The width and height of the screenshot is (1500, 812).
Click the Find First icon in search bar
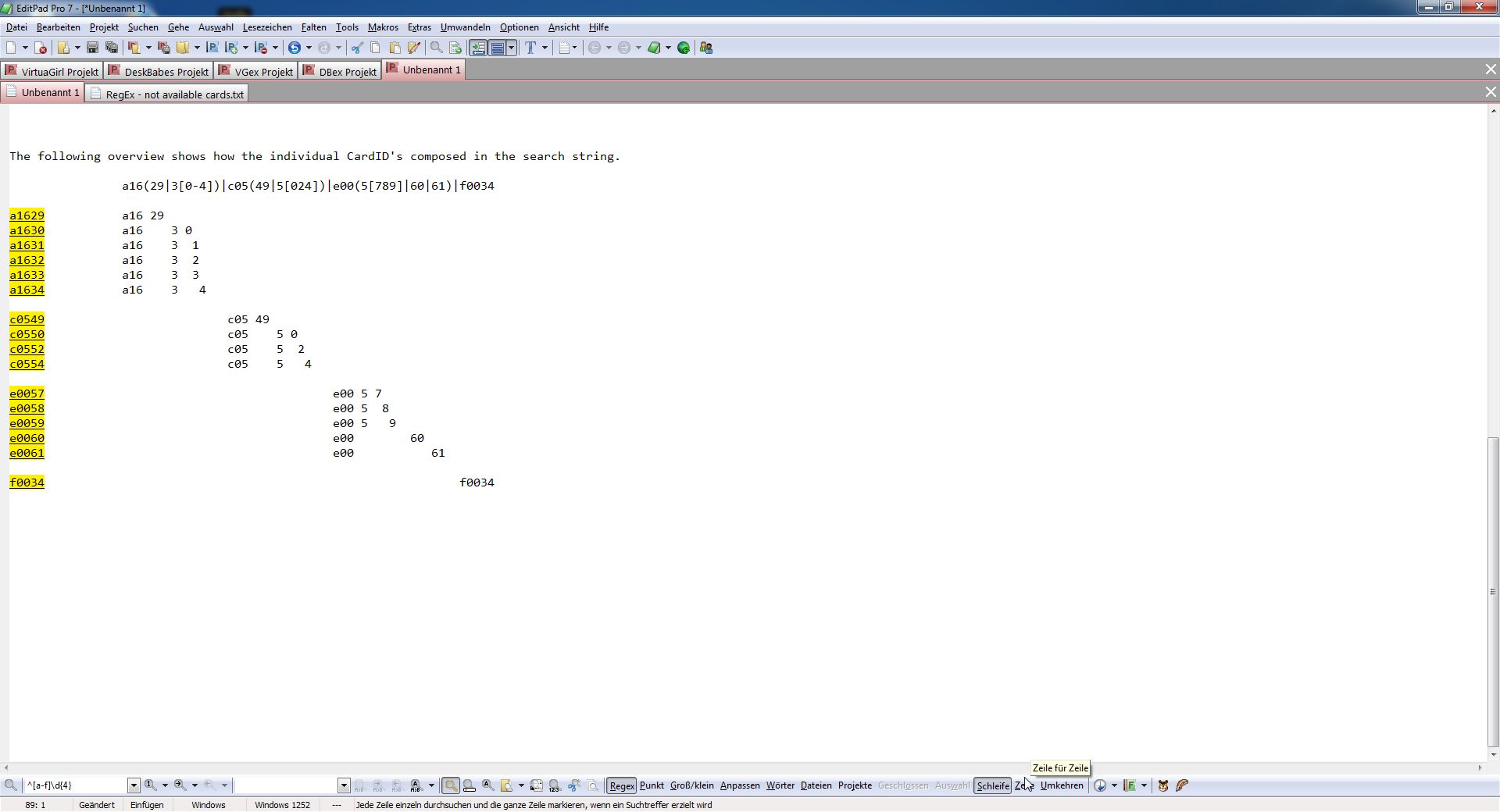[x=151, y=785]
